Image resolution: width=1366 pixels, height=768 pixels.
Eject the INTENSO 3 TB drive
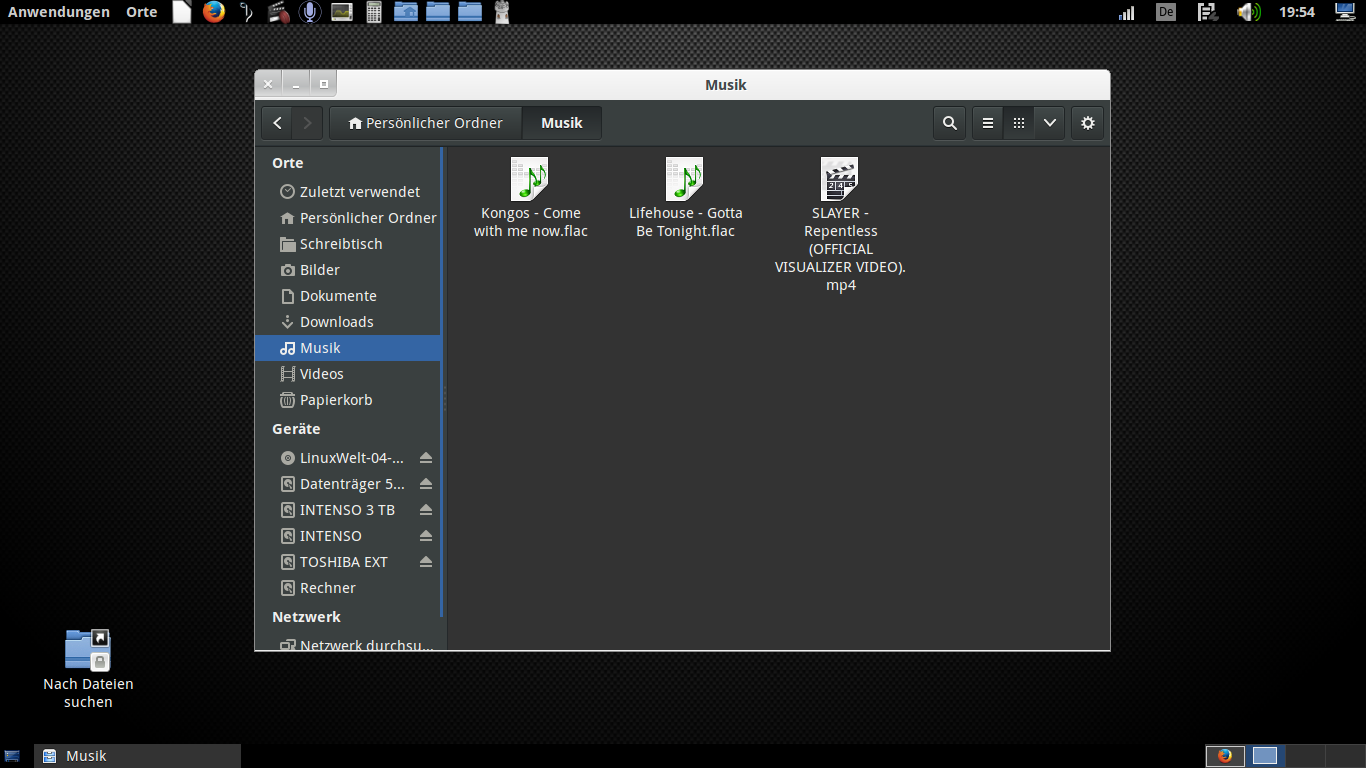[x=426, y=510]
